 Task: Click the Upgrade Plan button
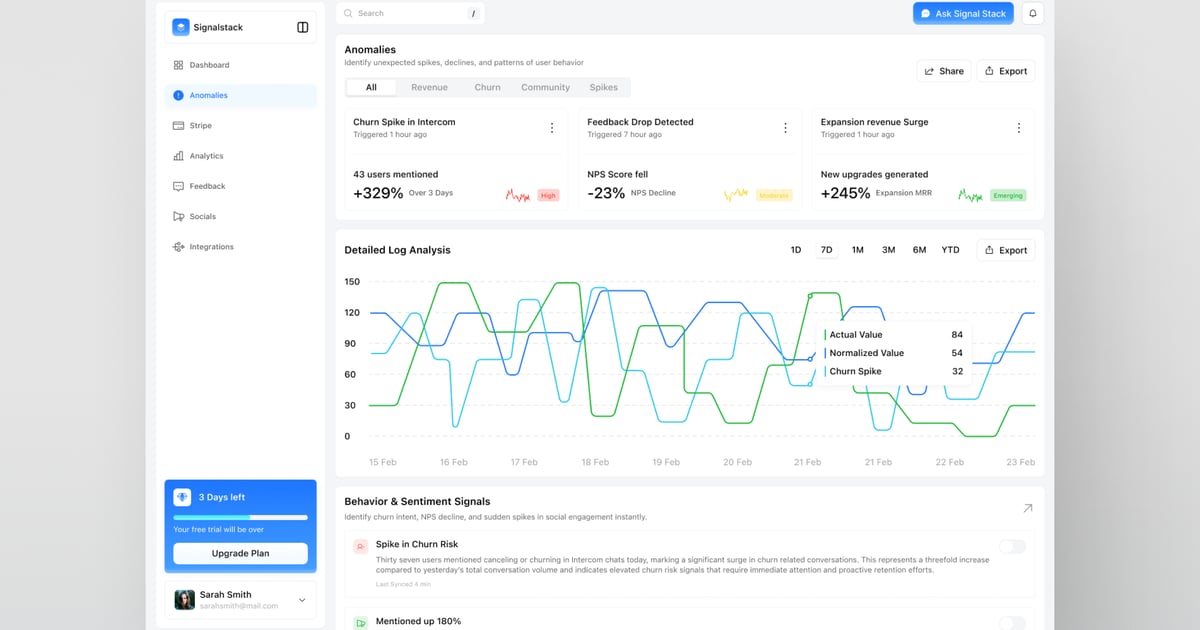(240, 553)
